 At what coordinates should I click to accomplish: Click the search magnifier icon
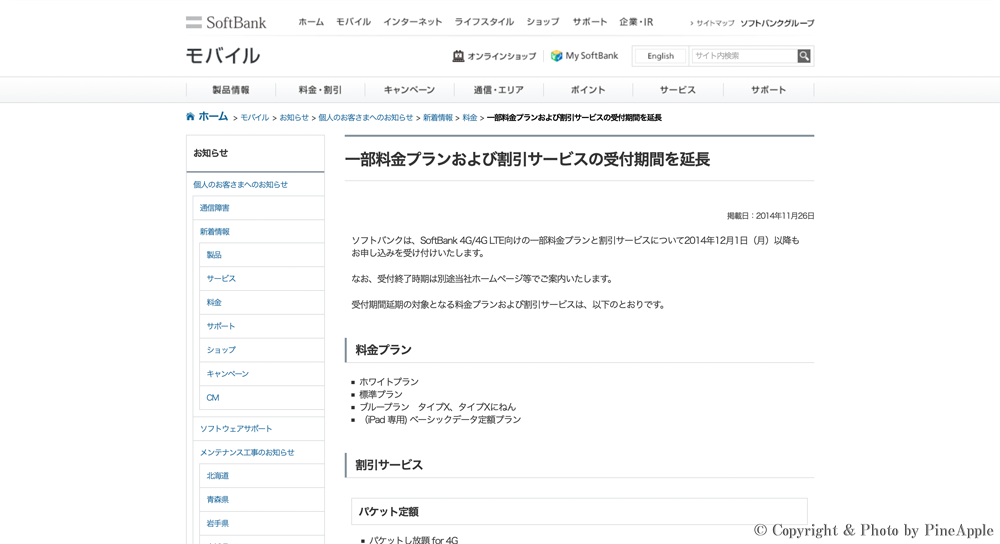pyautogui.click(x=804, y=56)
